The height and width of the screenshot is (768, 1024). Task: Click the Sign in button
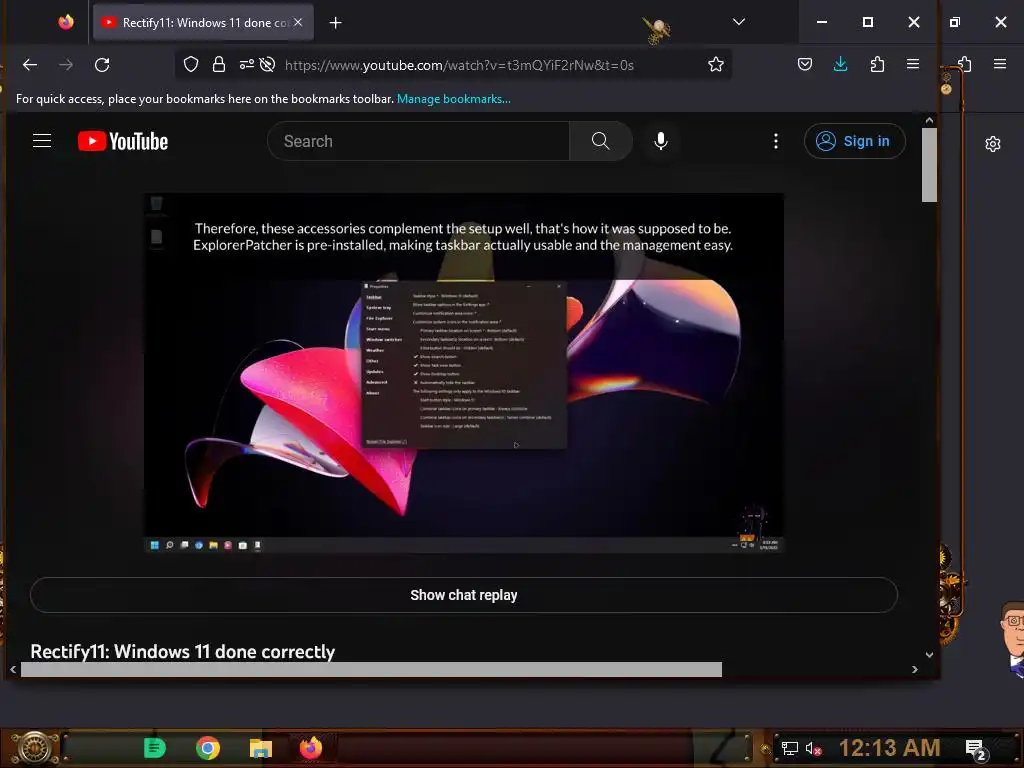(854, 141)
